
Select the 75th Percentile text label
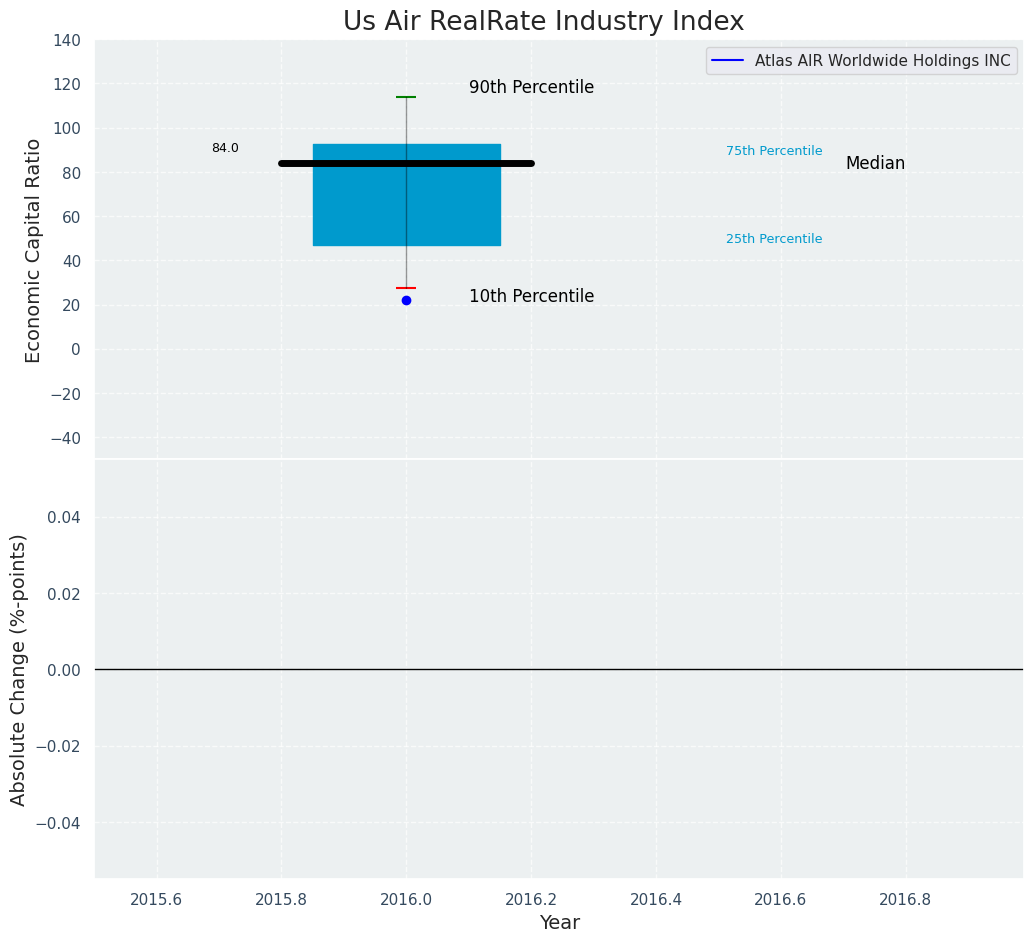(774, 151)
